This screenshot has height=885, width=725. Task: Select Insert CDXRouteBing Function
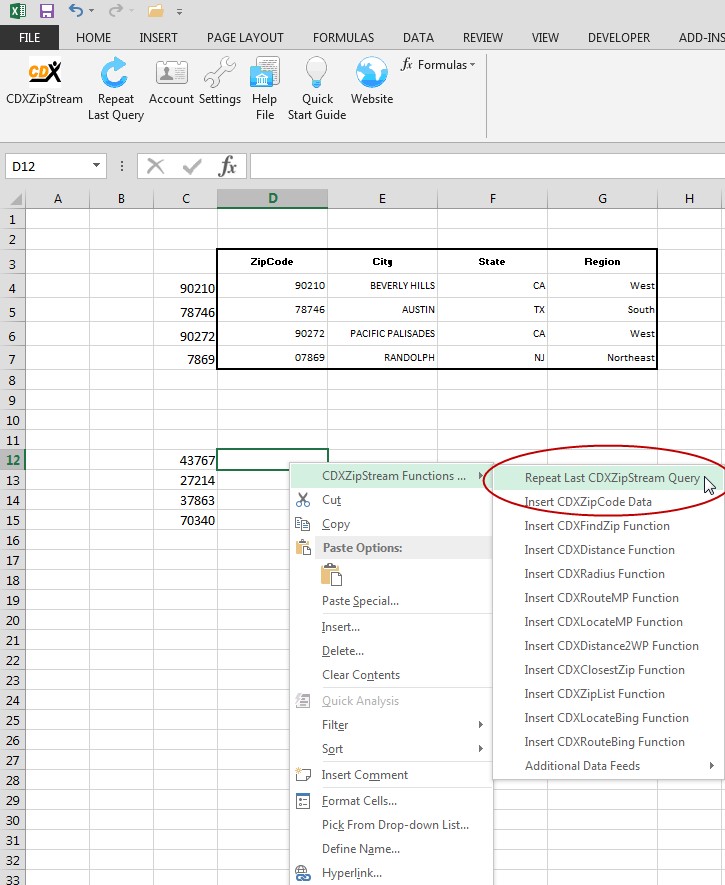point(608,742)
